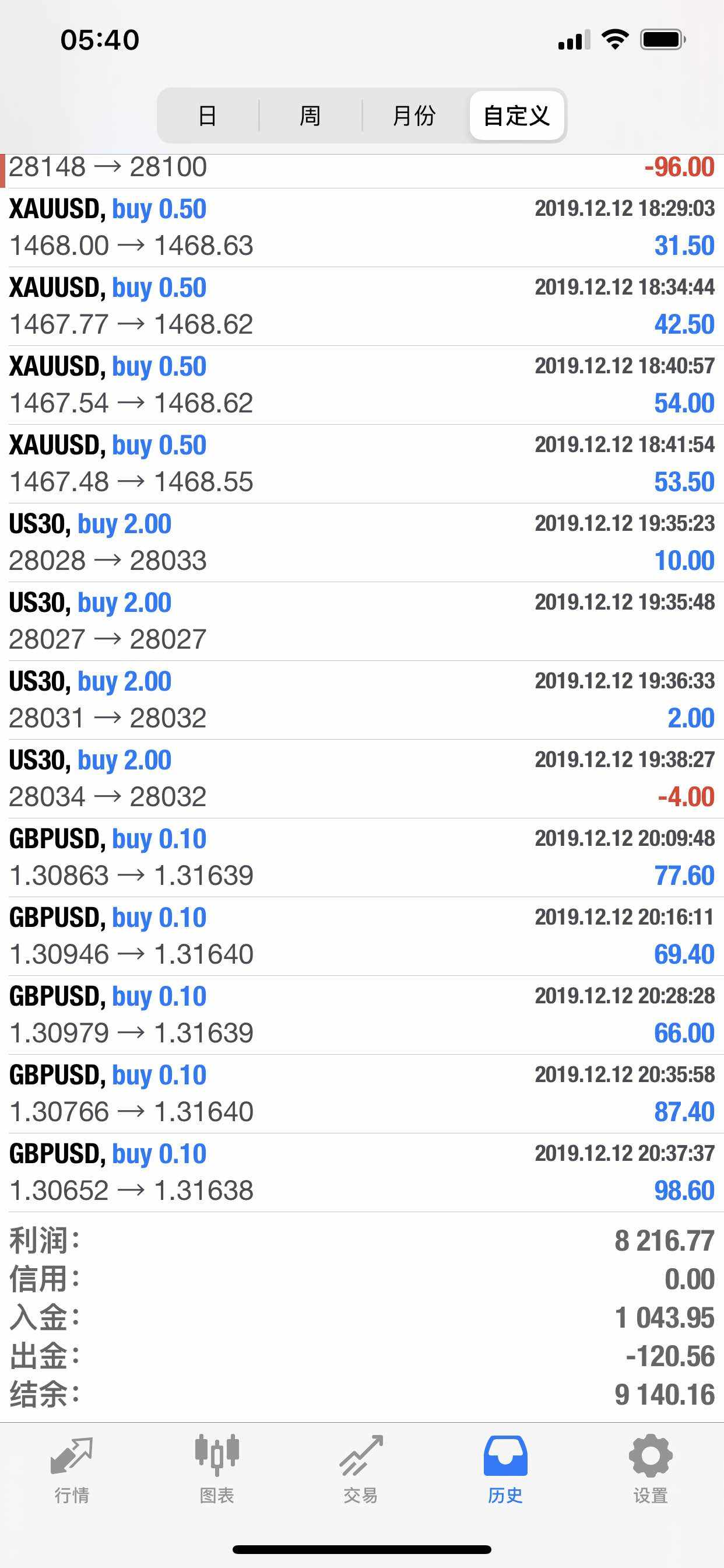Open XAUUSD trade closed at 18:29:03
The width and height of the screenshot is (724, 1568).
(362, 228)
